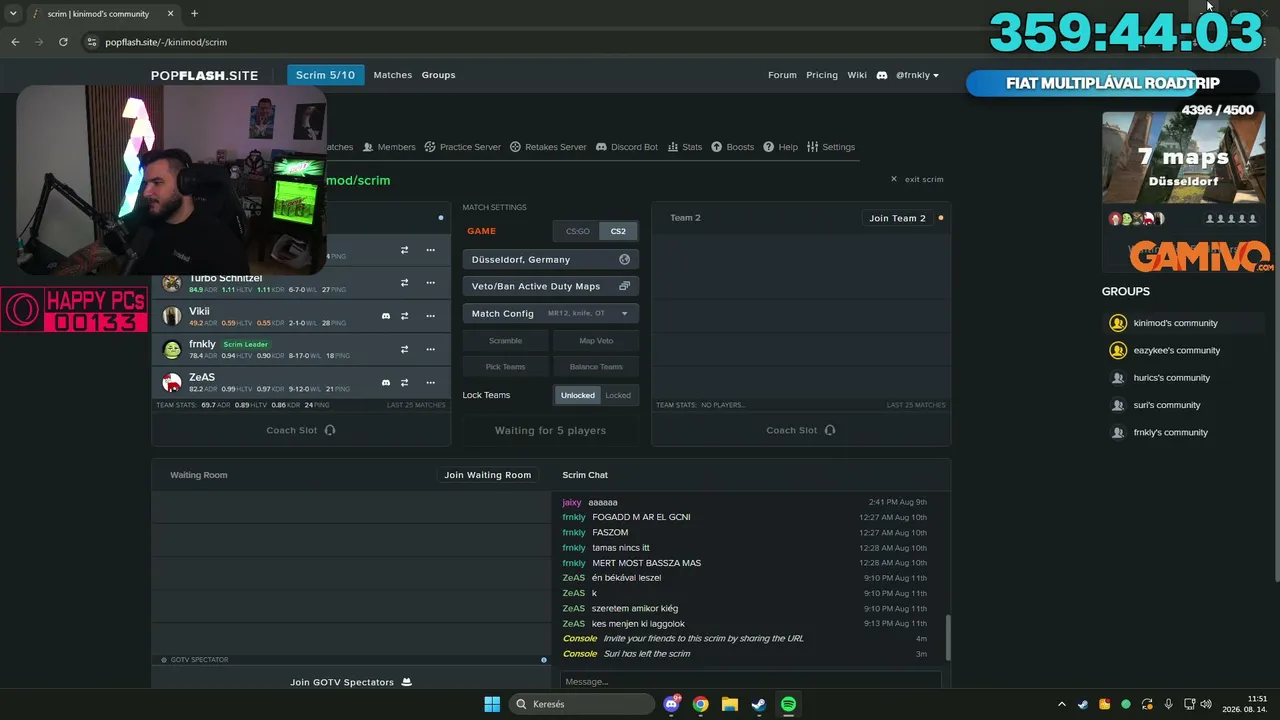Viewport: 1280px width, 720px height.
Task: Click Discord icon in ZeAS's row
Action: [386, 382]
